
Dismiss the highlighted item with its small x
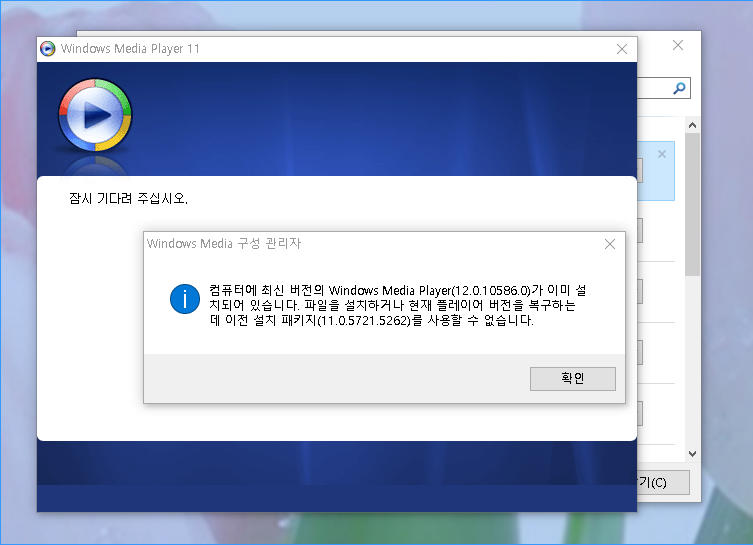[x=662, y=154]
